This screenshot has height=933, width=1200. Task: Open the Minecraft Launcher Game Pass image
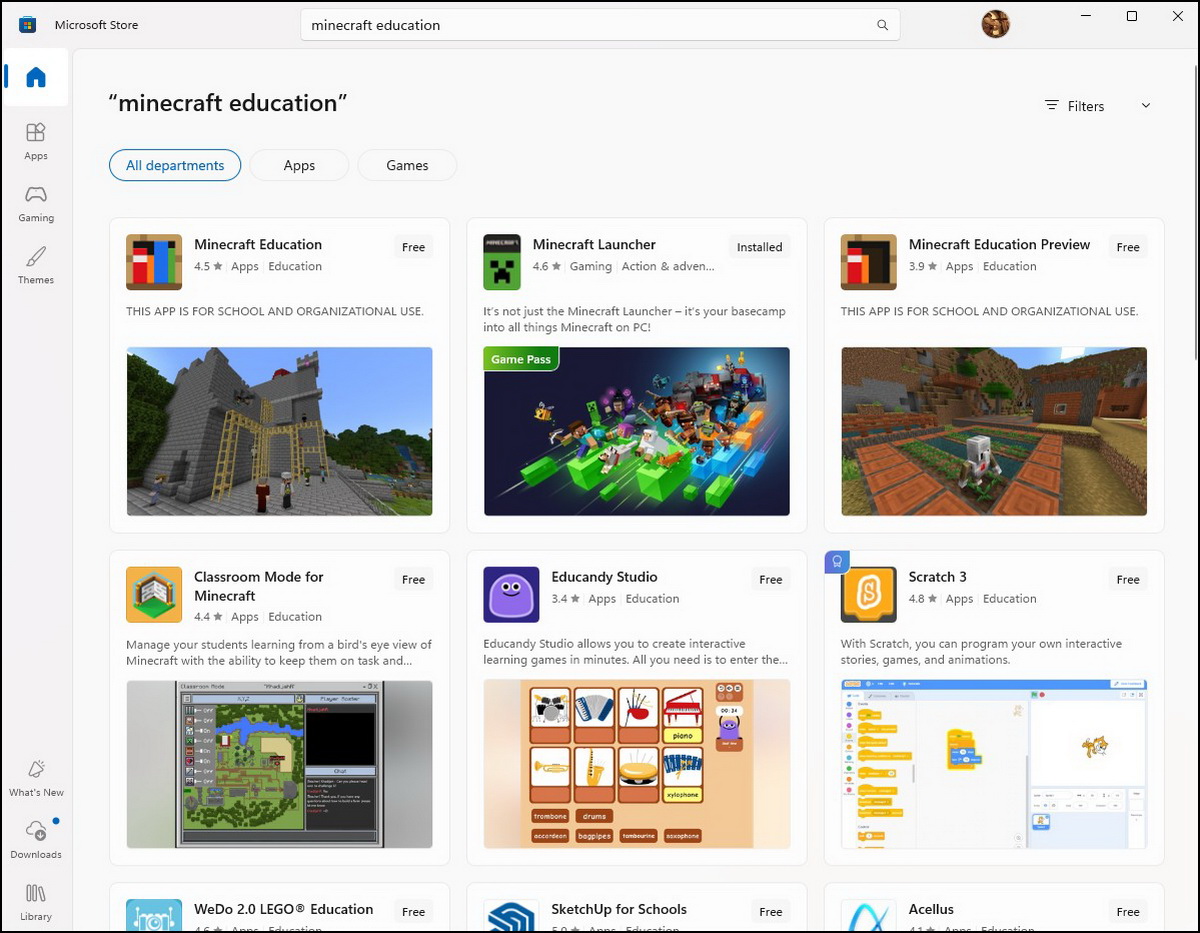(637, 431)
